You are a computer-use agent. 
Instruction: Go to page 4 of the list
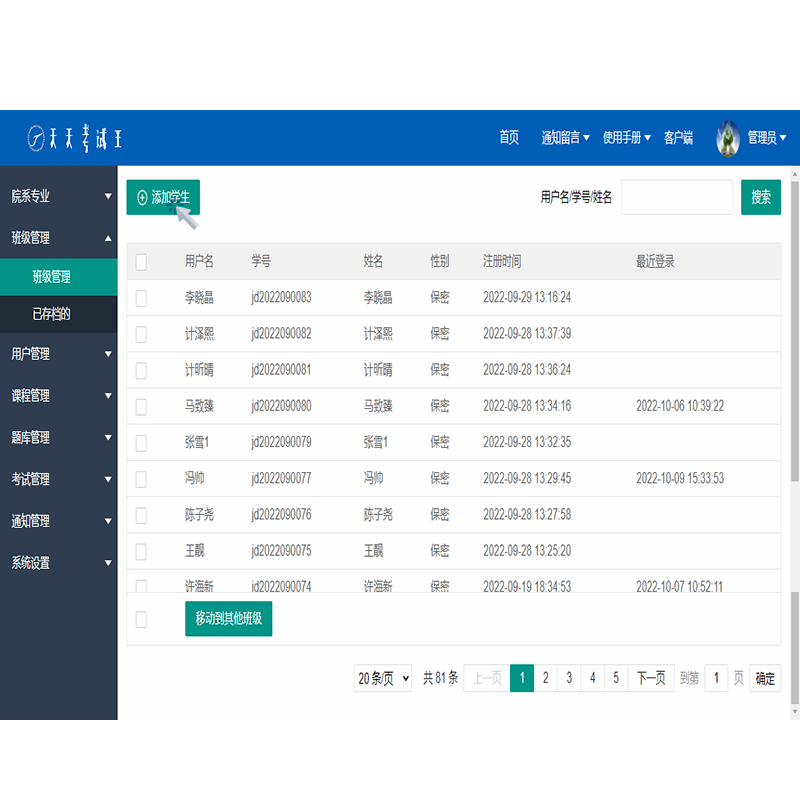[592, 678]
